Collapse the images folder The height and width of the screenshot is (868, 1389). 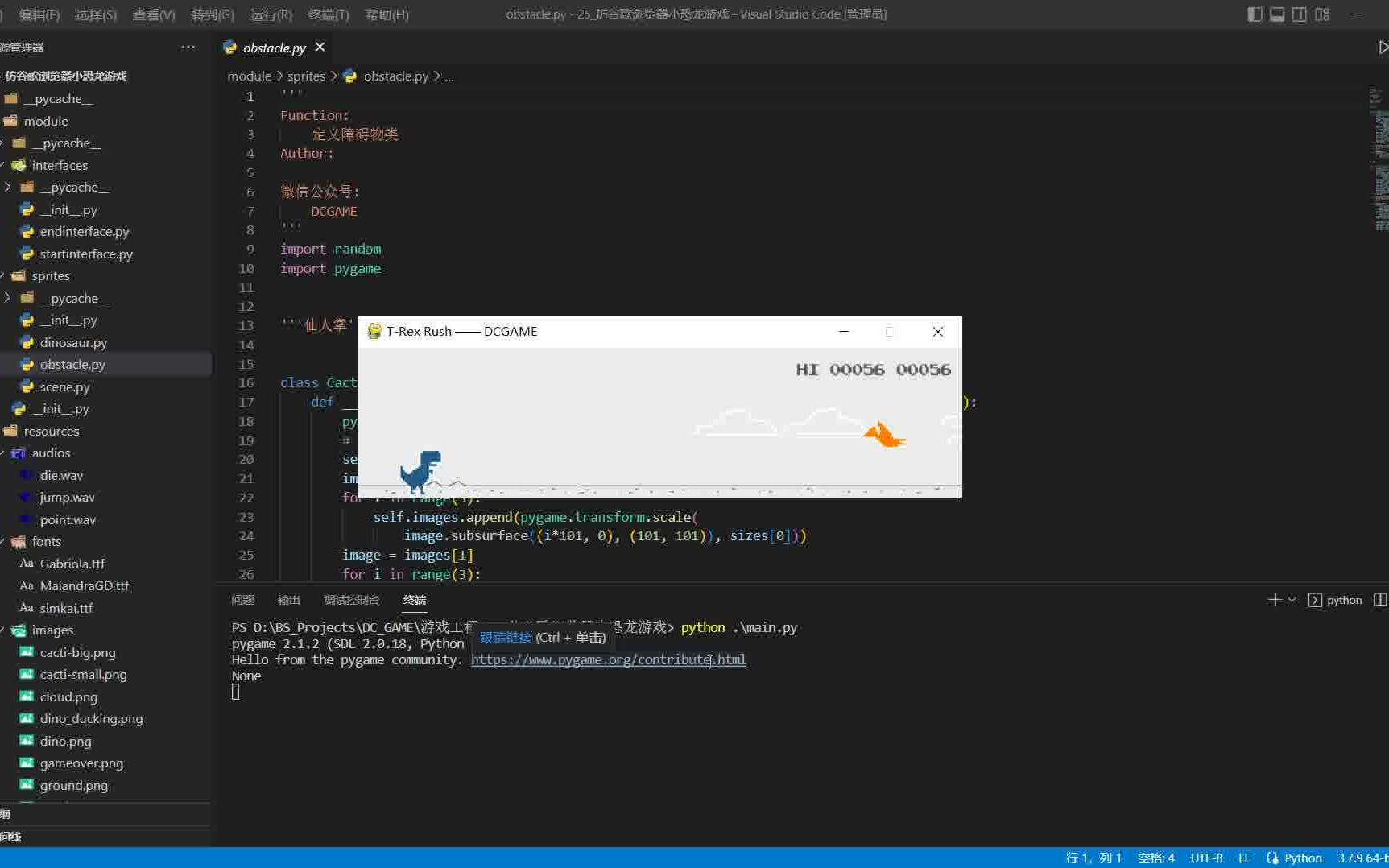click(x=52, y=630)
